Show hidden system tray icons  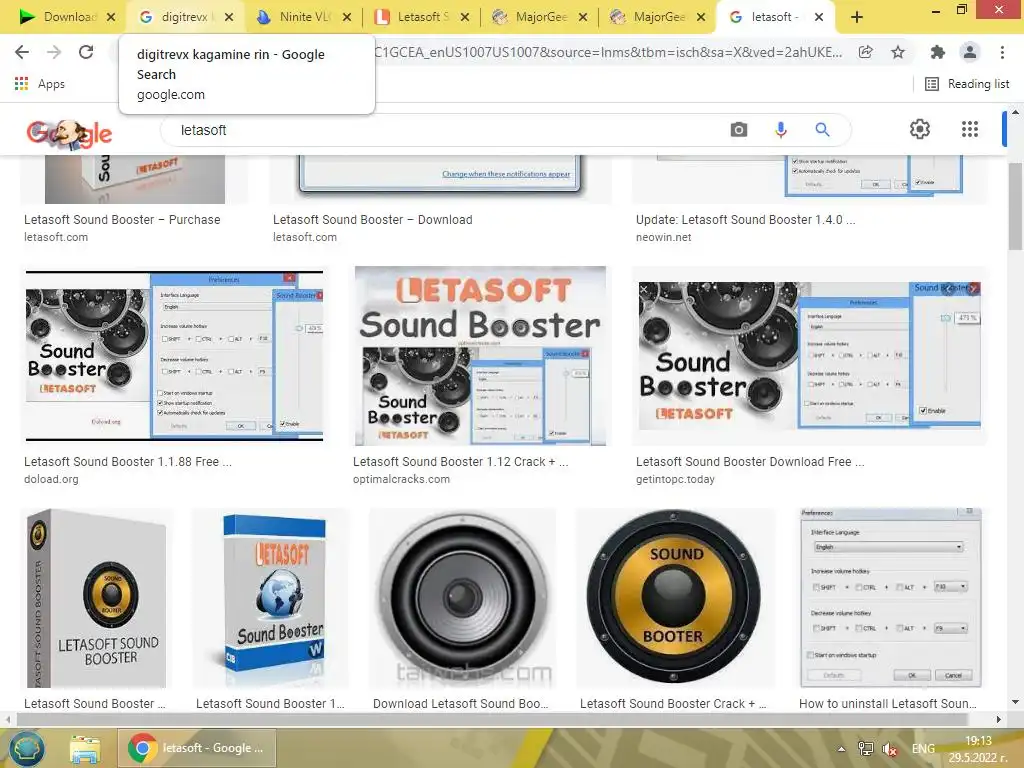point(841,749)
